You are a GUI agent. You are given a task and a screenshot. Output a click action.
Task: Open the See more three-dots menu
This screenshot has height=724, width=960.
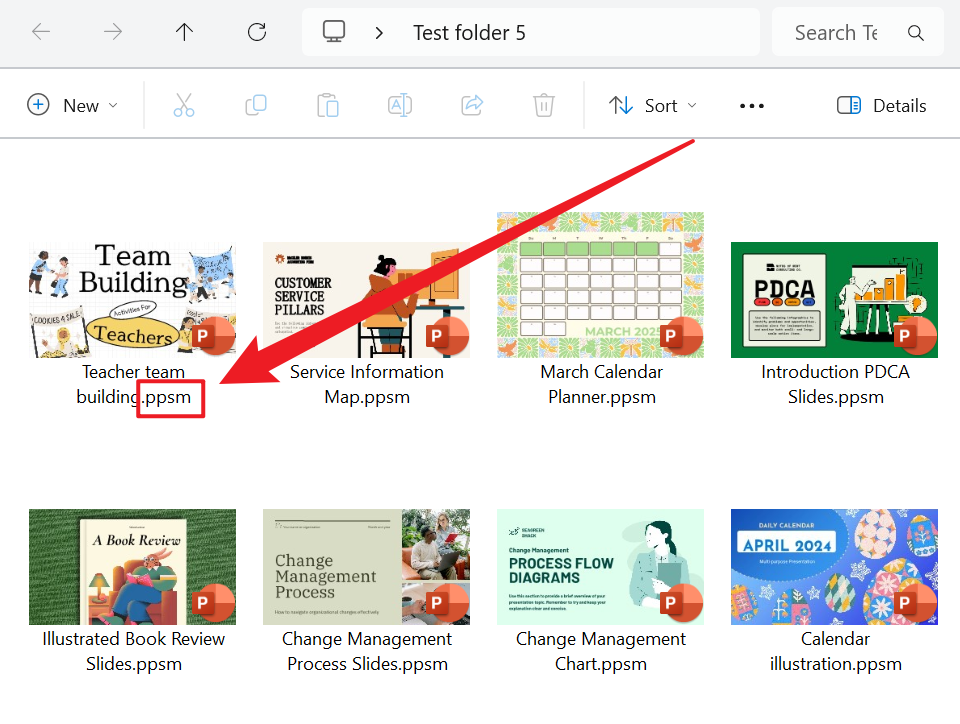[752, 106]
